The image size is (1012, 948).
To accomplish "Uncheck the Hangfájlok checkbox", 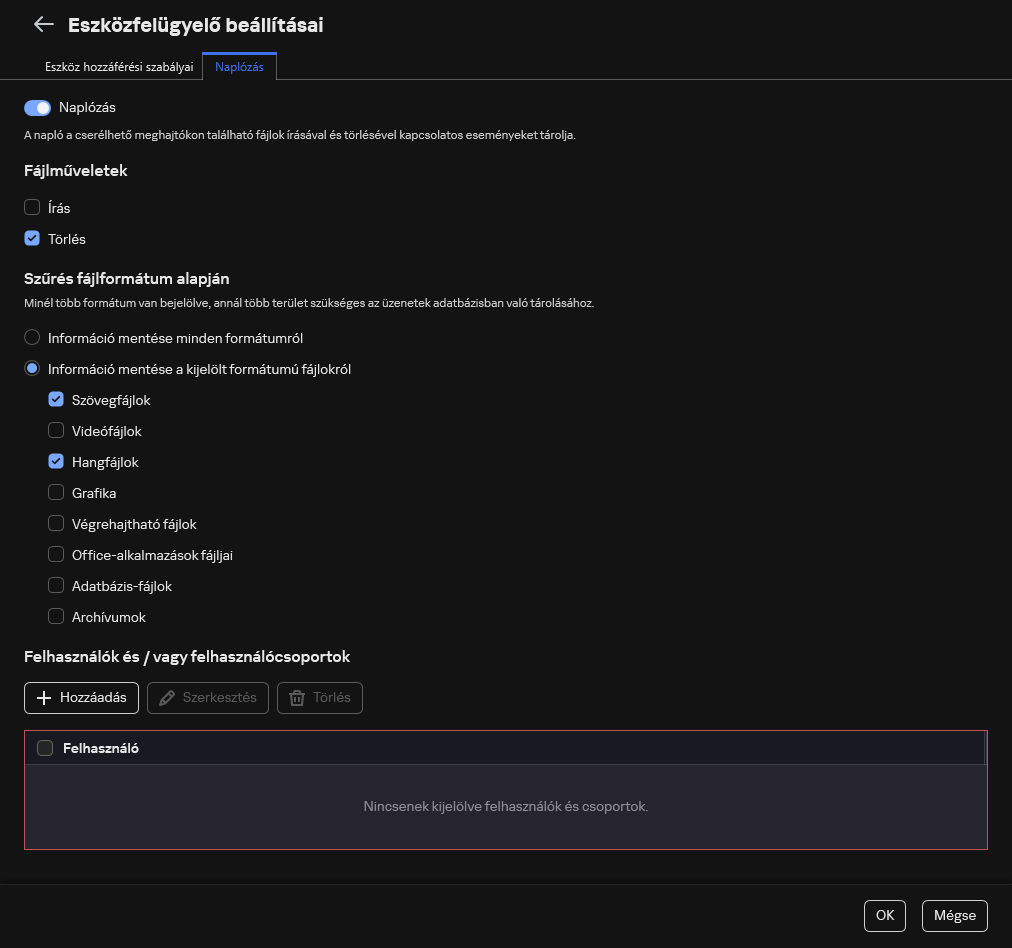I will (56, 462).
